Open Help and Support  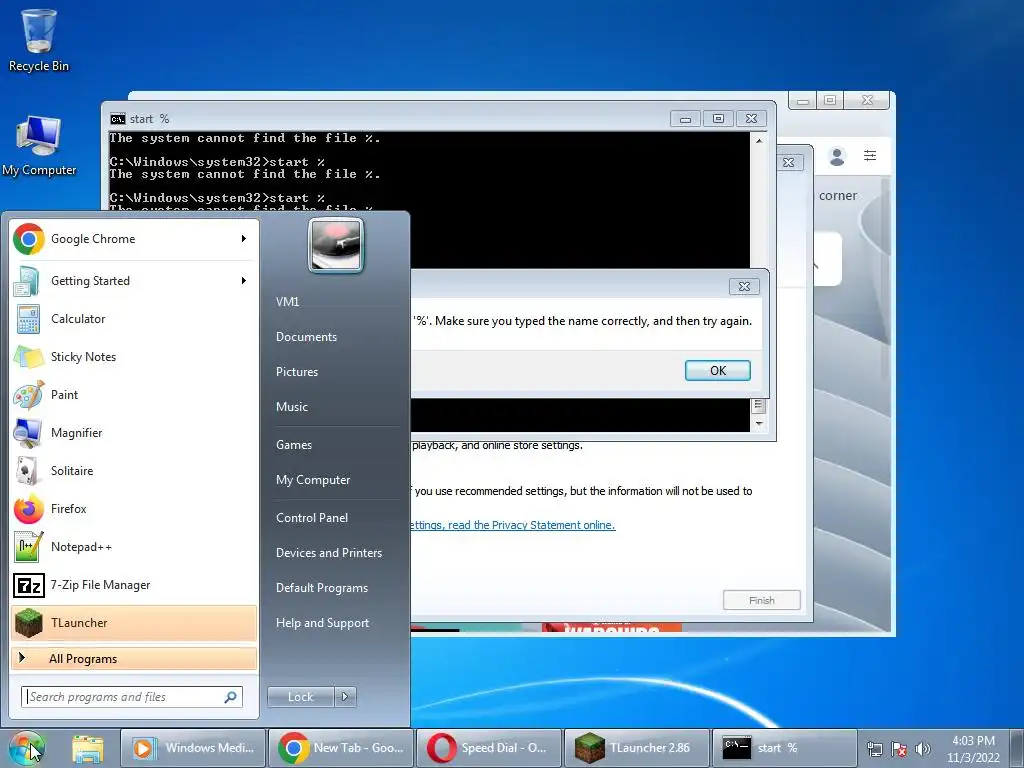point(322,623)
